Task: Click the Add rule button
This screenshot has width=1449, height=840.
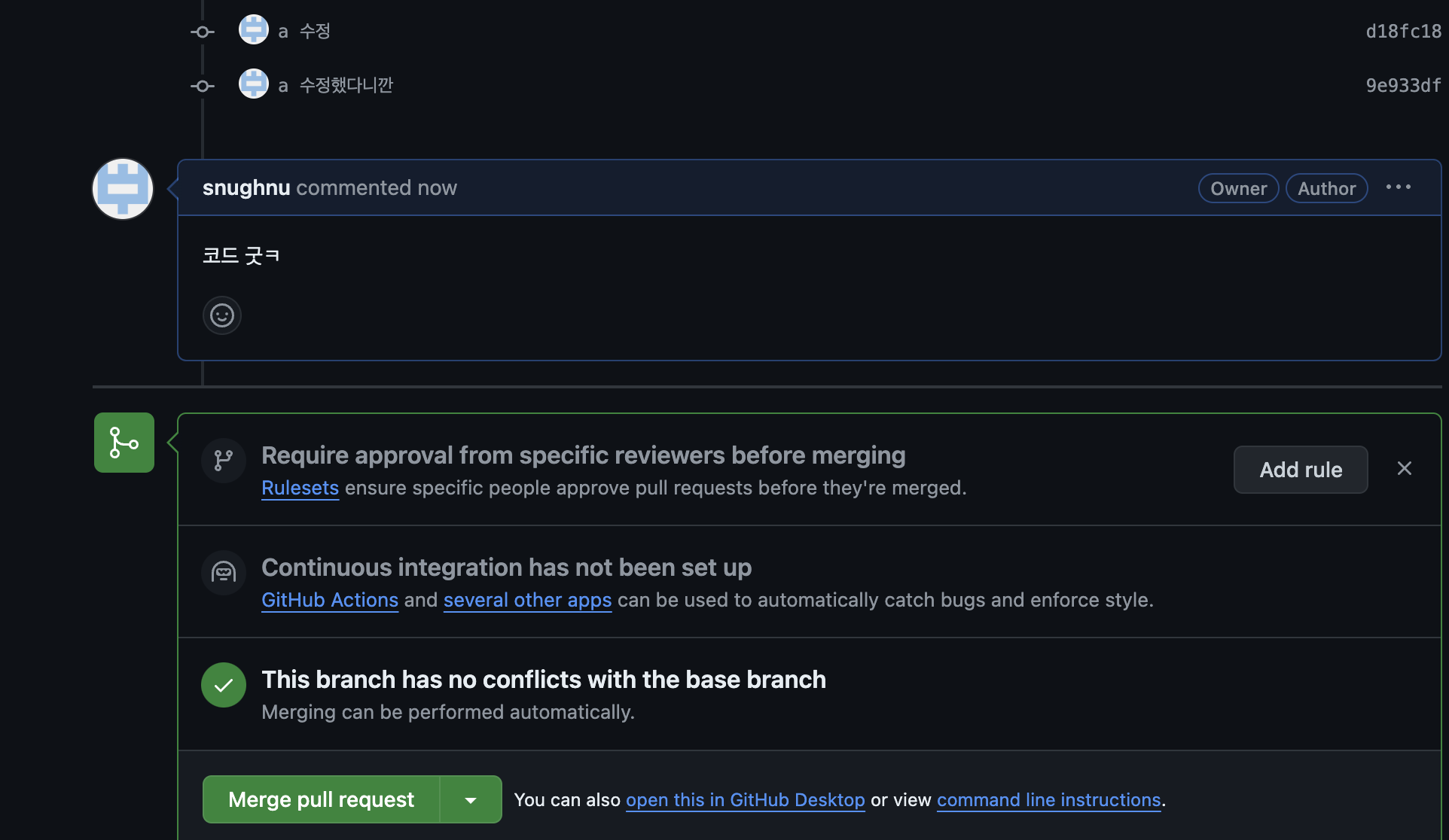Action: pyautogui.click(x=1300, y=470)
